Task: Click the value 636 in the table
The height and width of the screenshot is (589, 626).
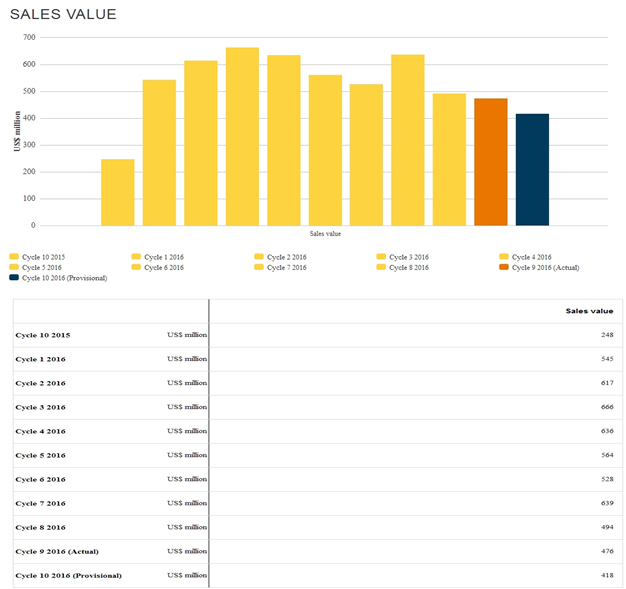Action: click(607, 431)
